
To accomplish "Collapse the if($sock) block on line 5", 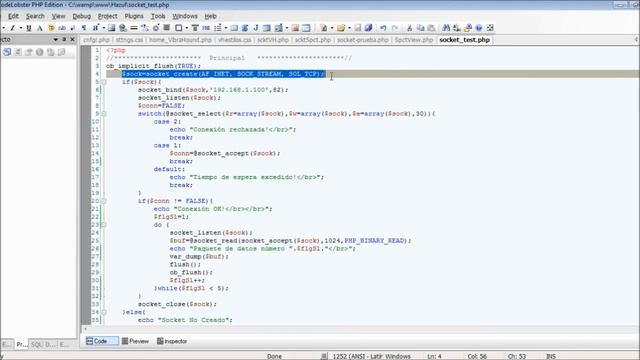I will coord(104,82).
